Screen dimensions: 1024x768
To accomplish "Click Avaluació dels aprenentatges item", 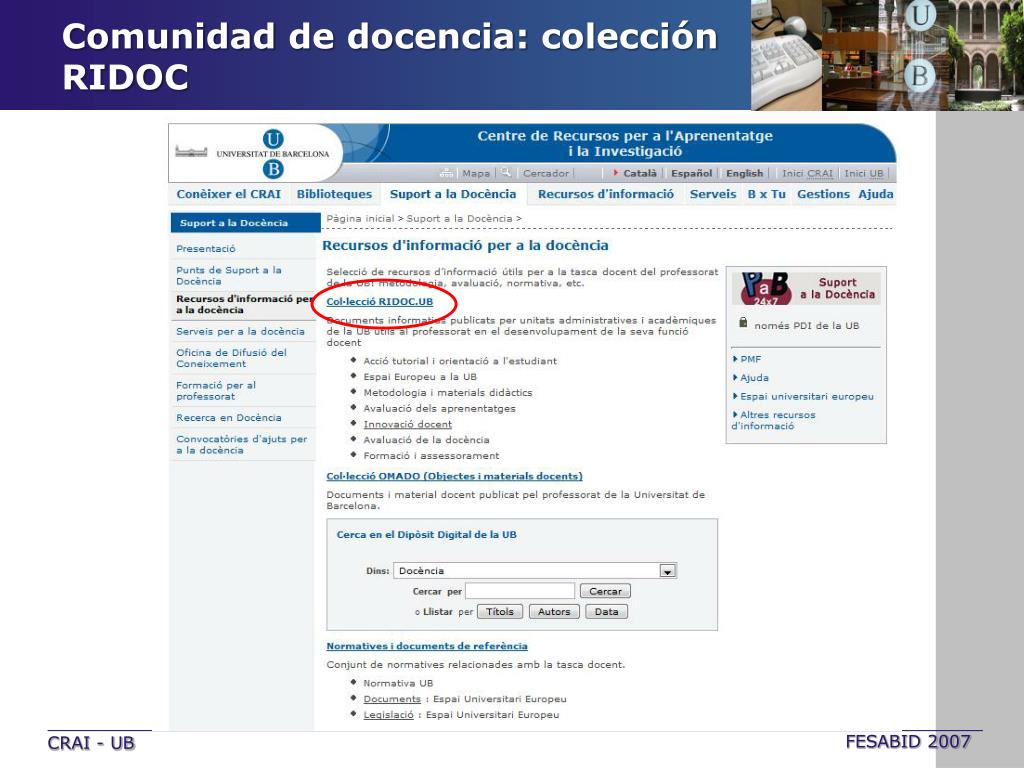I will (440, 408).
